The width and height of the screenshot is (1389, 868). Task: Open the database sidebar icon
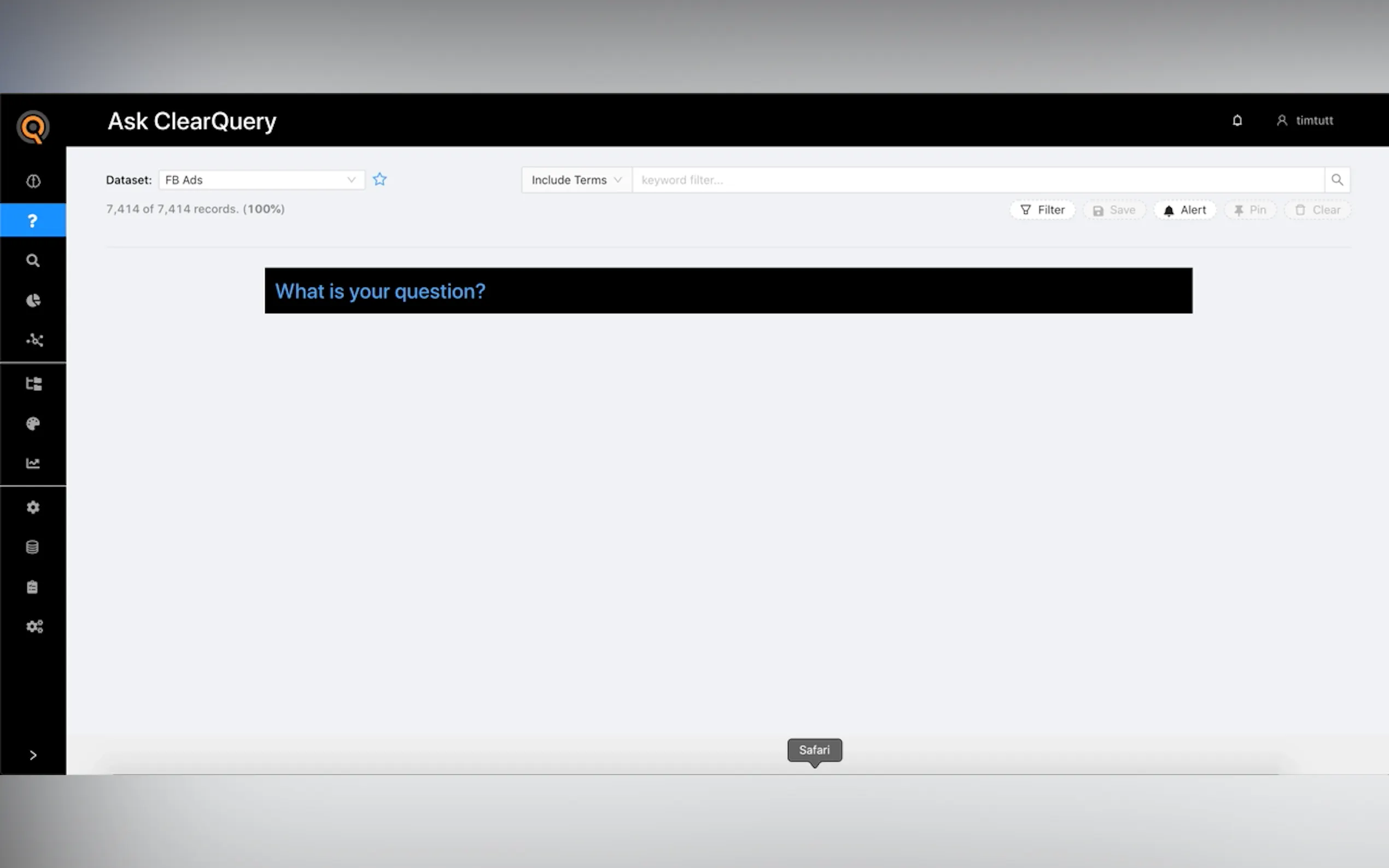33,547
